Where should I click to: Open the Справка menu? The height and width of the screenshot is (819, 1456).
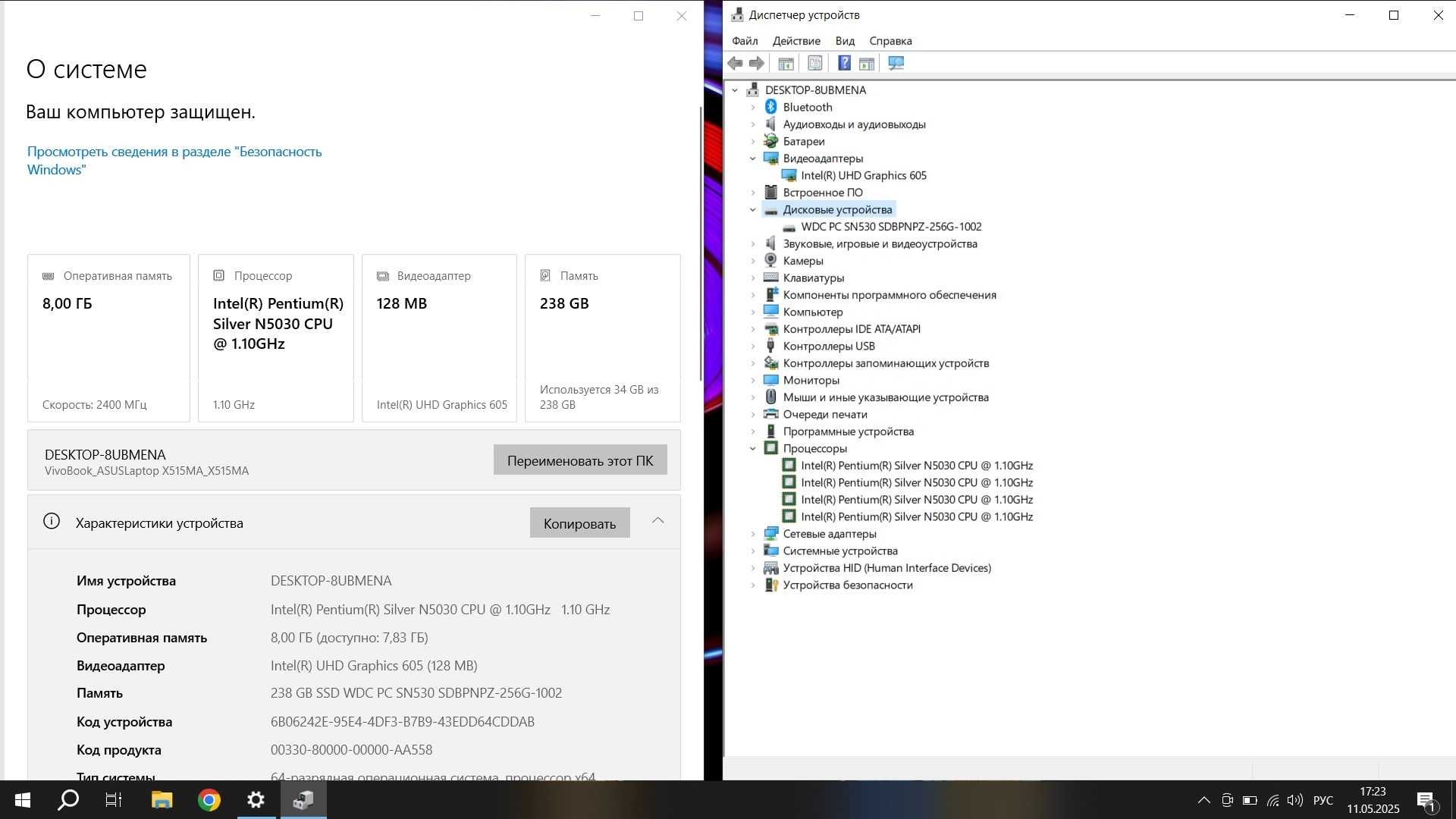890,41
